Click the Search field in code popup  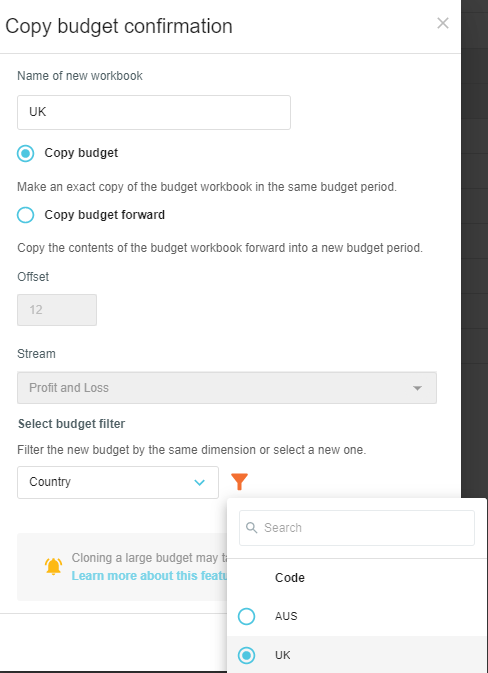pyautogui.click(x=357, y=528)
